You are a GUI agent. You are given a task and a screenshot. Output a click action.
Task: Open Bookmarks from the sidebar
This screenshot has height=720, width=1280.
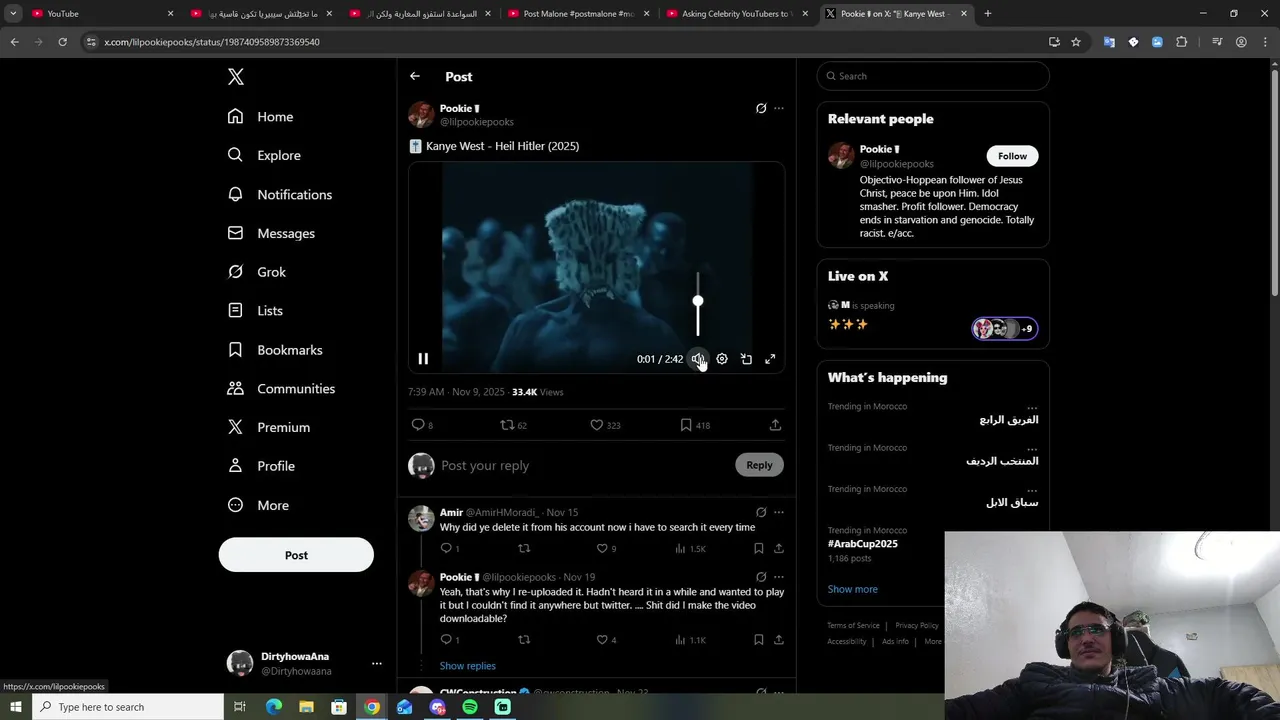(275, 350)
